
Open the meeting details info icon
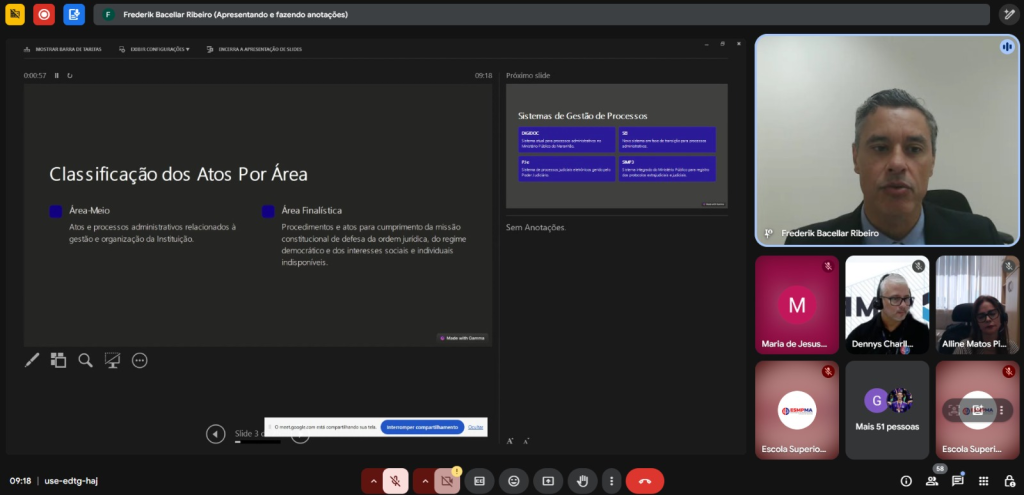point(906,481)
